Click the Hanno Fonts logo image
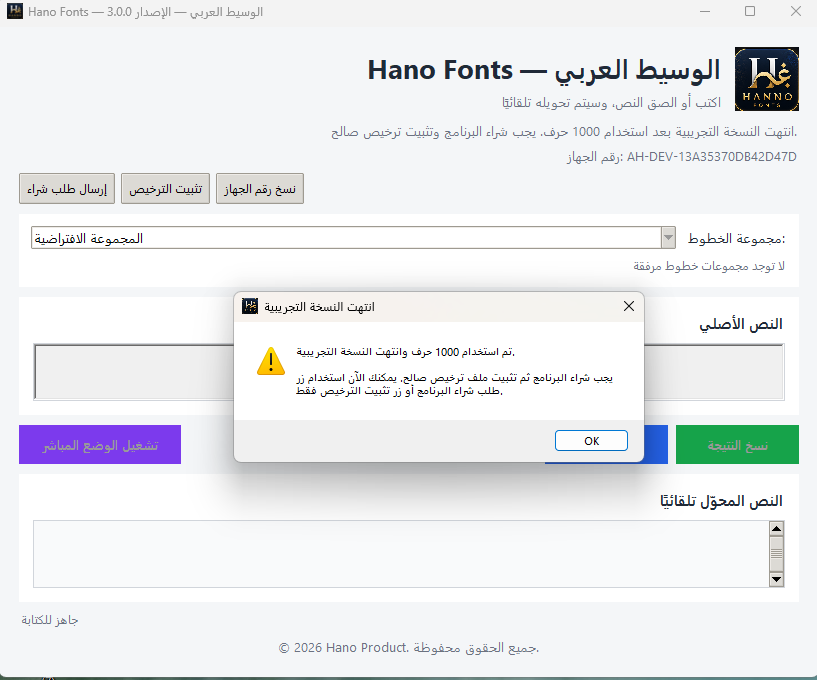This screenshot has width=817, height=680. point(766,79)
